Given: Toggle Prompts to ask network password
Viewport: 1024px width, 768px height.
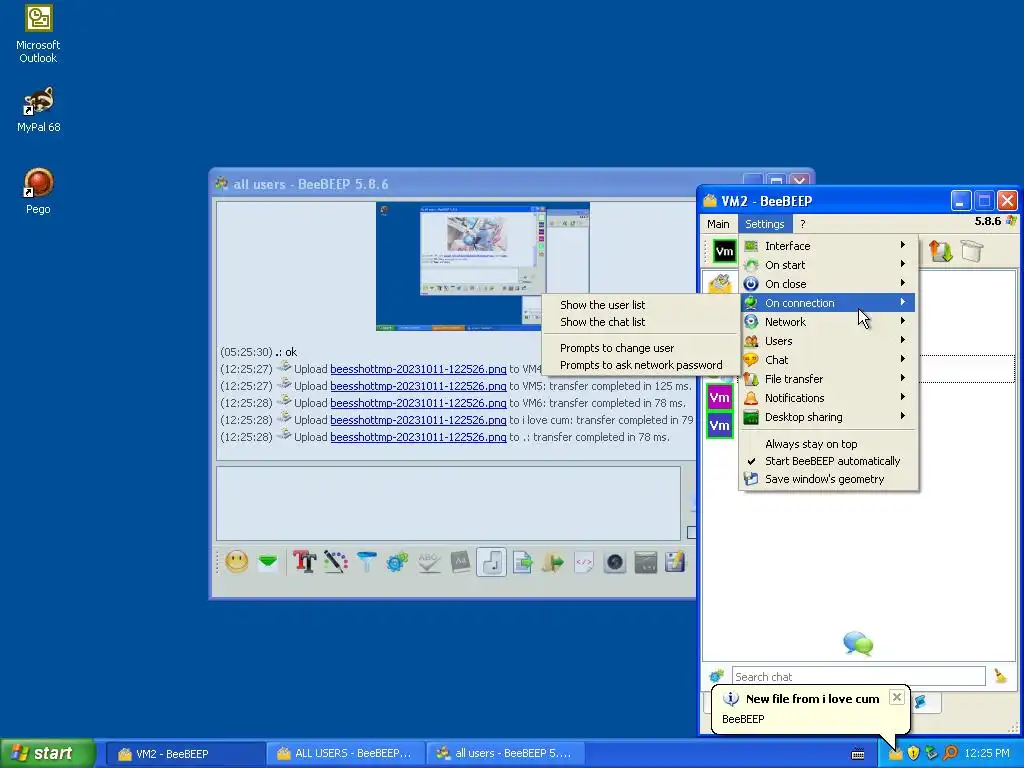Looking at the screenshot, I should tap(641, 365).
